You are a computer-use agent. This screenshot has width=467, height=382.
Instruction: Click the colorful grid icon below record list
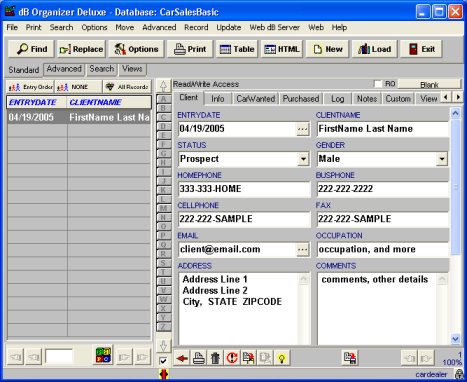(x=103, y=355)
